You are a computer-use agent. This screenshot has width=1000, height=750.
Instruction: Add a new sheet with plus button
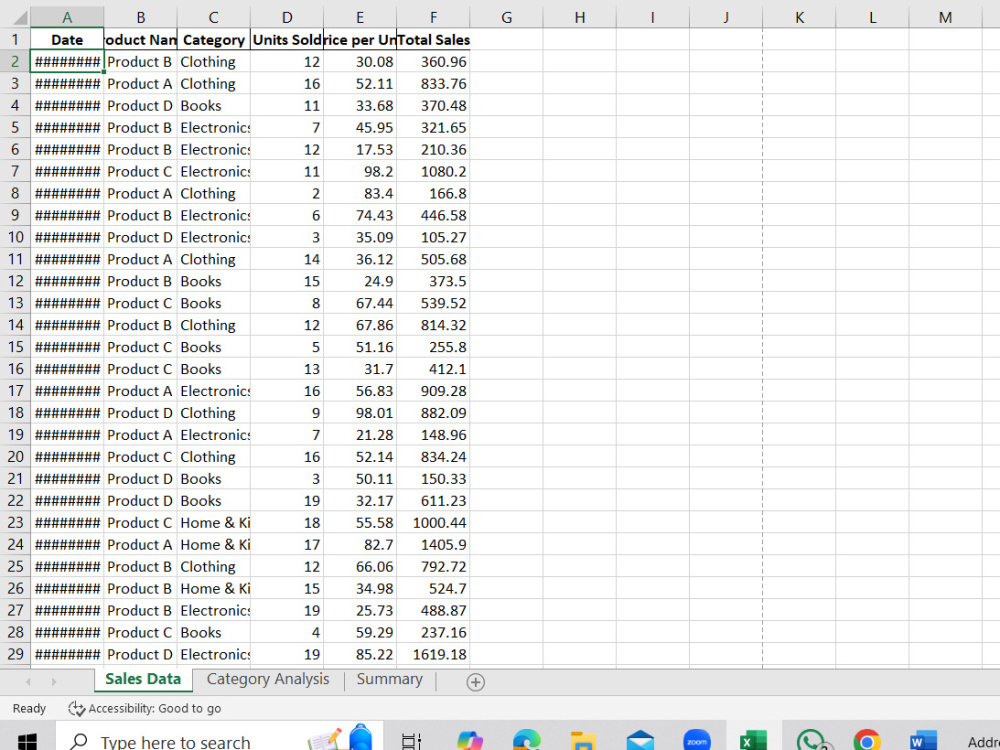click(475, 682)
